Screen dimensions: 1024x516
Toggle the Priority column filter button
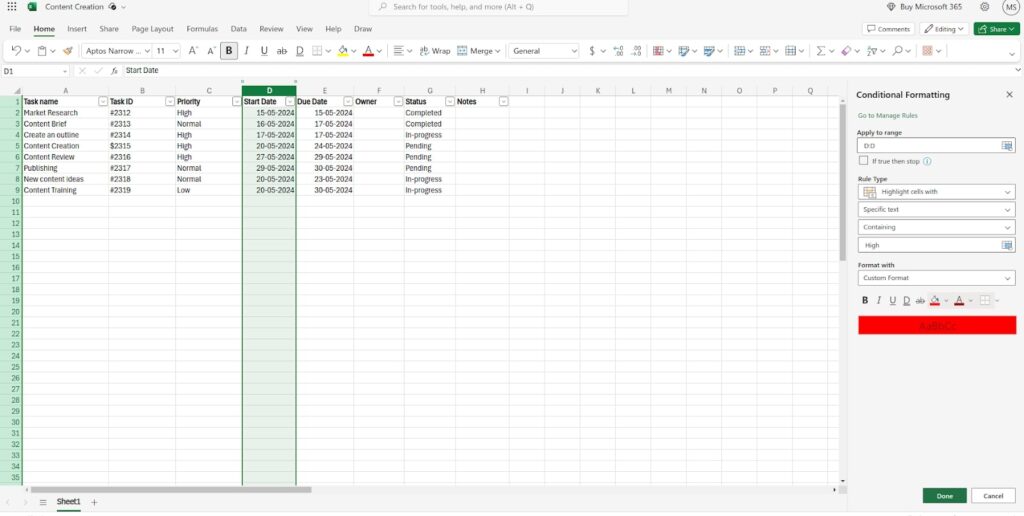[x=236, y=102]
